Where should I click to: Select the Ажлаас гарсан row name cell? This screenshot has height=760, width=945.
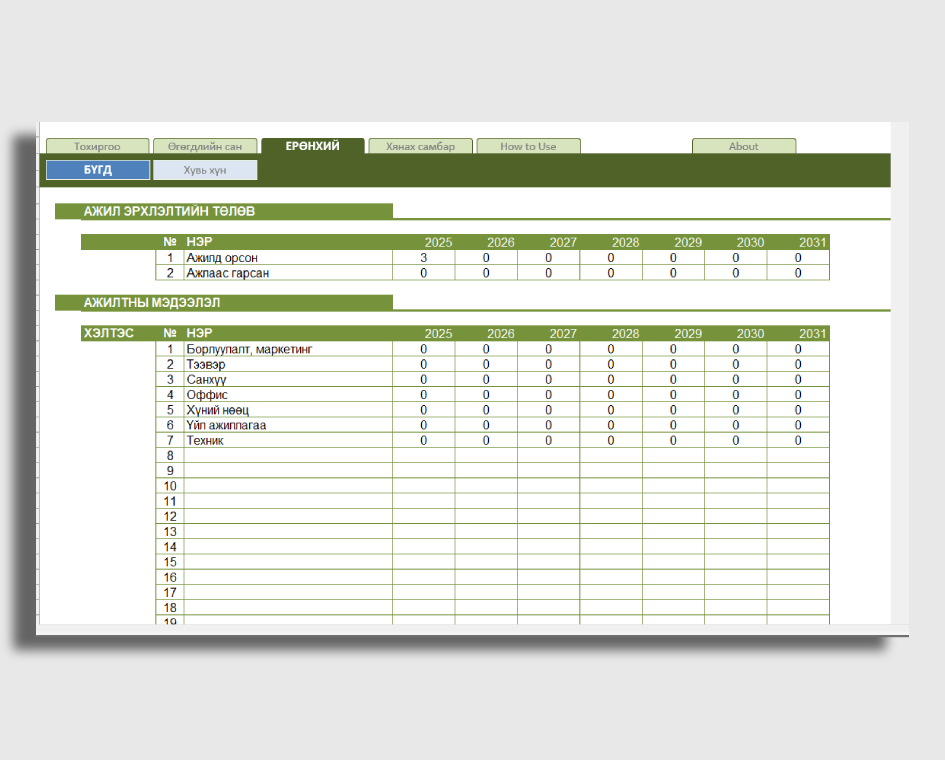tap(287, 273)
